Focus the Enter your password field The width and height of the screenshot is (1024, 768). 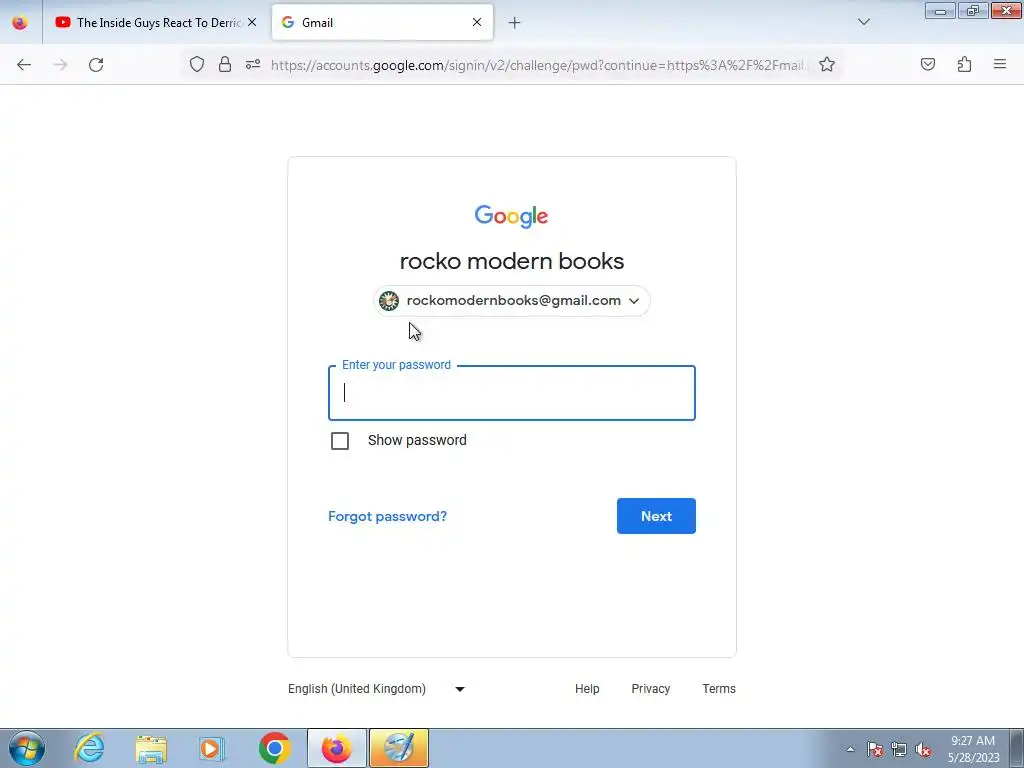(511, 392)
